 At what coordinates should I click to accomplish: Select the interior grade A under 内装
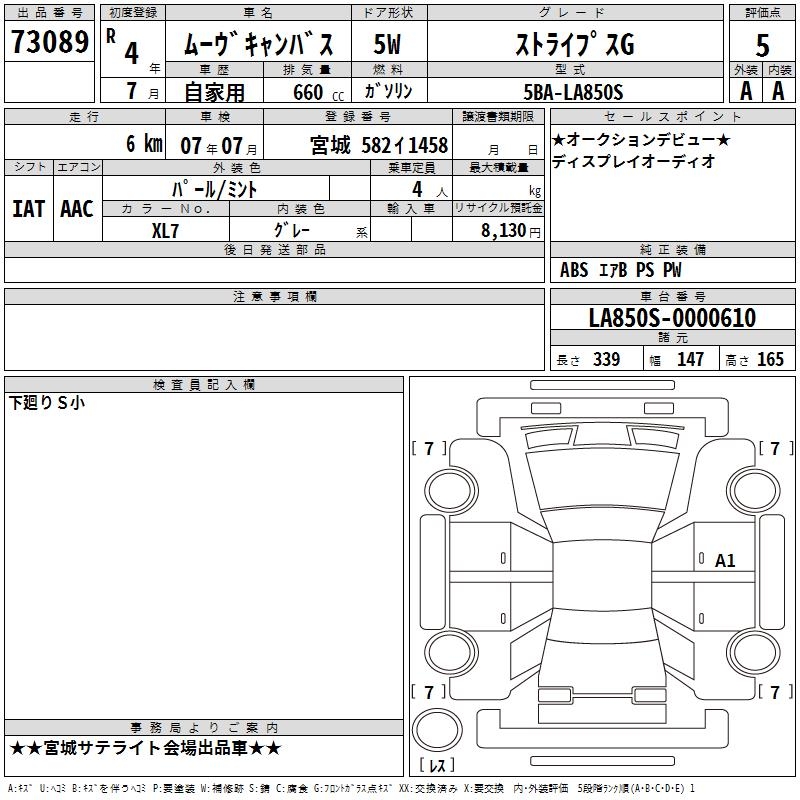click(x=778, y=90)
